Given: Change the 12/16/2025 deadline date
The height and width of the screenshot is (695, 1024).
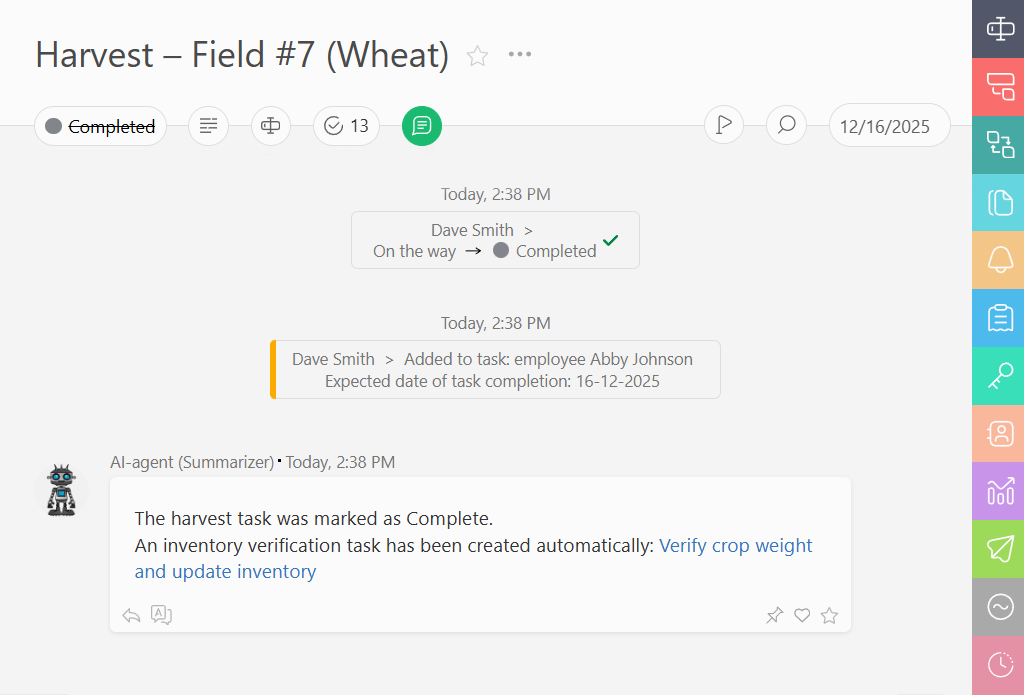Looking at the screenshot, I should point(889,125).
